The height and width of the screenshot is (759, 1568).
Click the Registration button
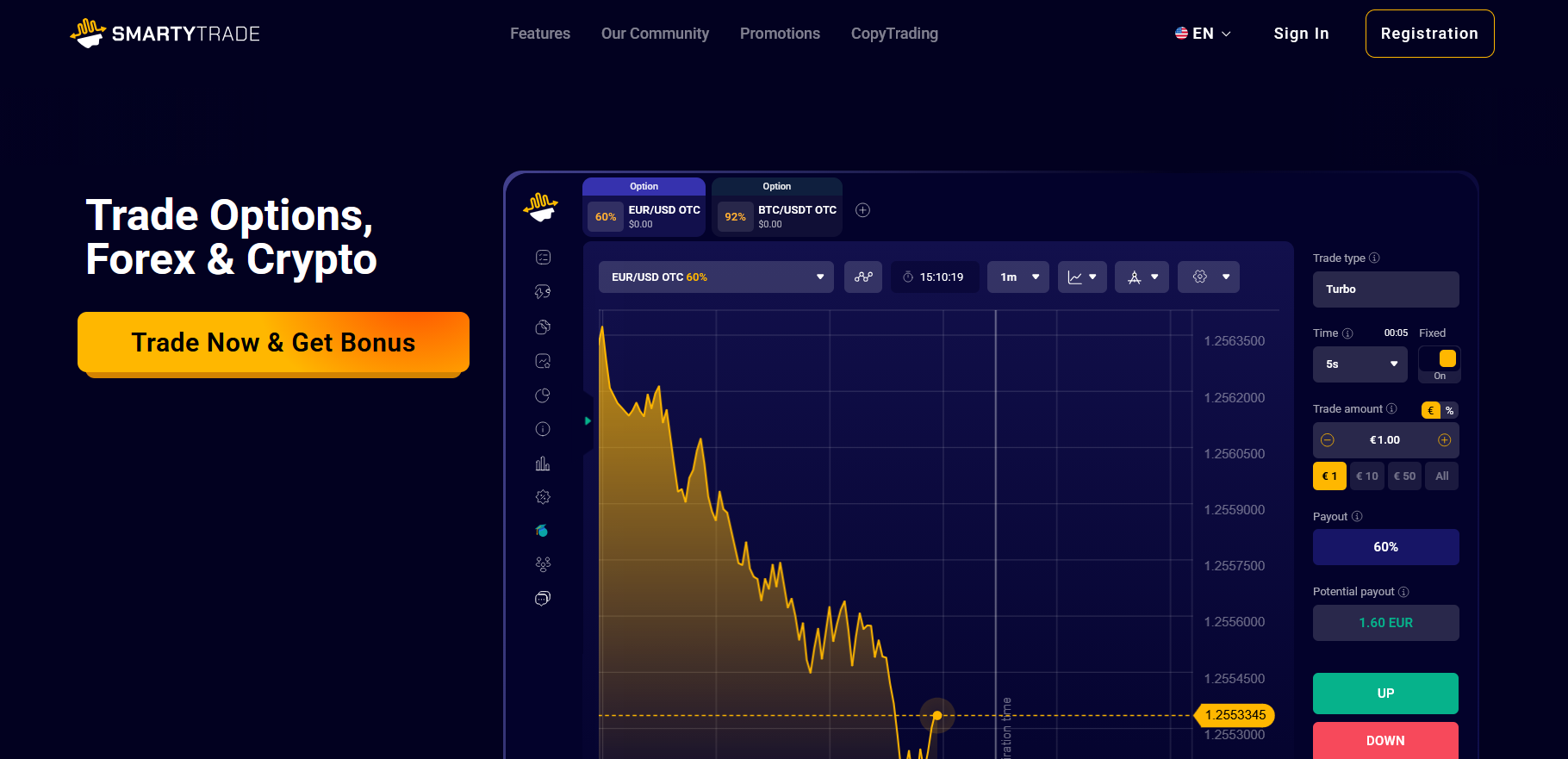[x=1429, y=34]
